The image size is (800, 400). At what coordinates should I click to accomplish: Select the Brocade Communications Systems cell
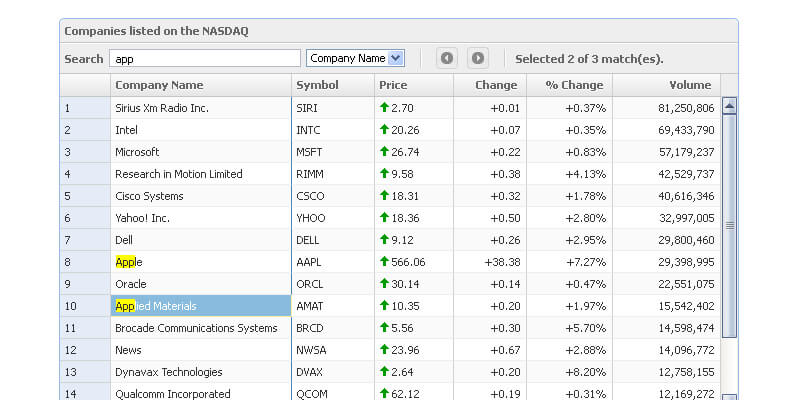[200, 328]
